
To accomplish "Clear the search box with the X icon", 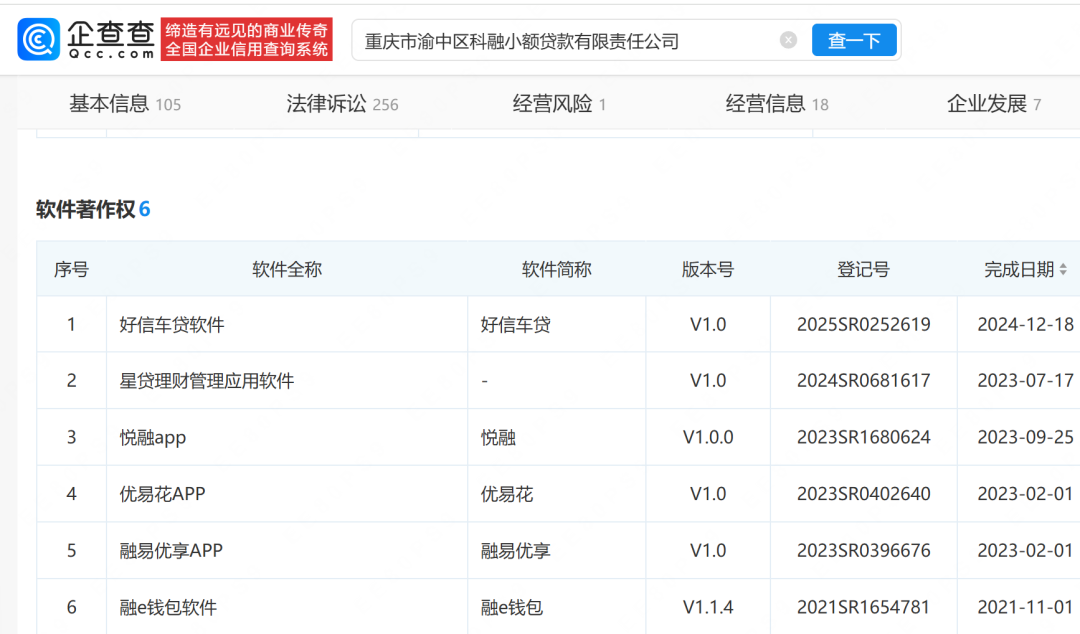I will [x=789, y=41].
